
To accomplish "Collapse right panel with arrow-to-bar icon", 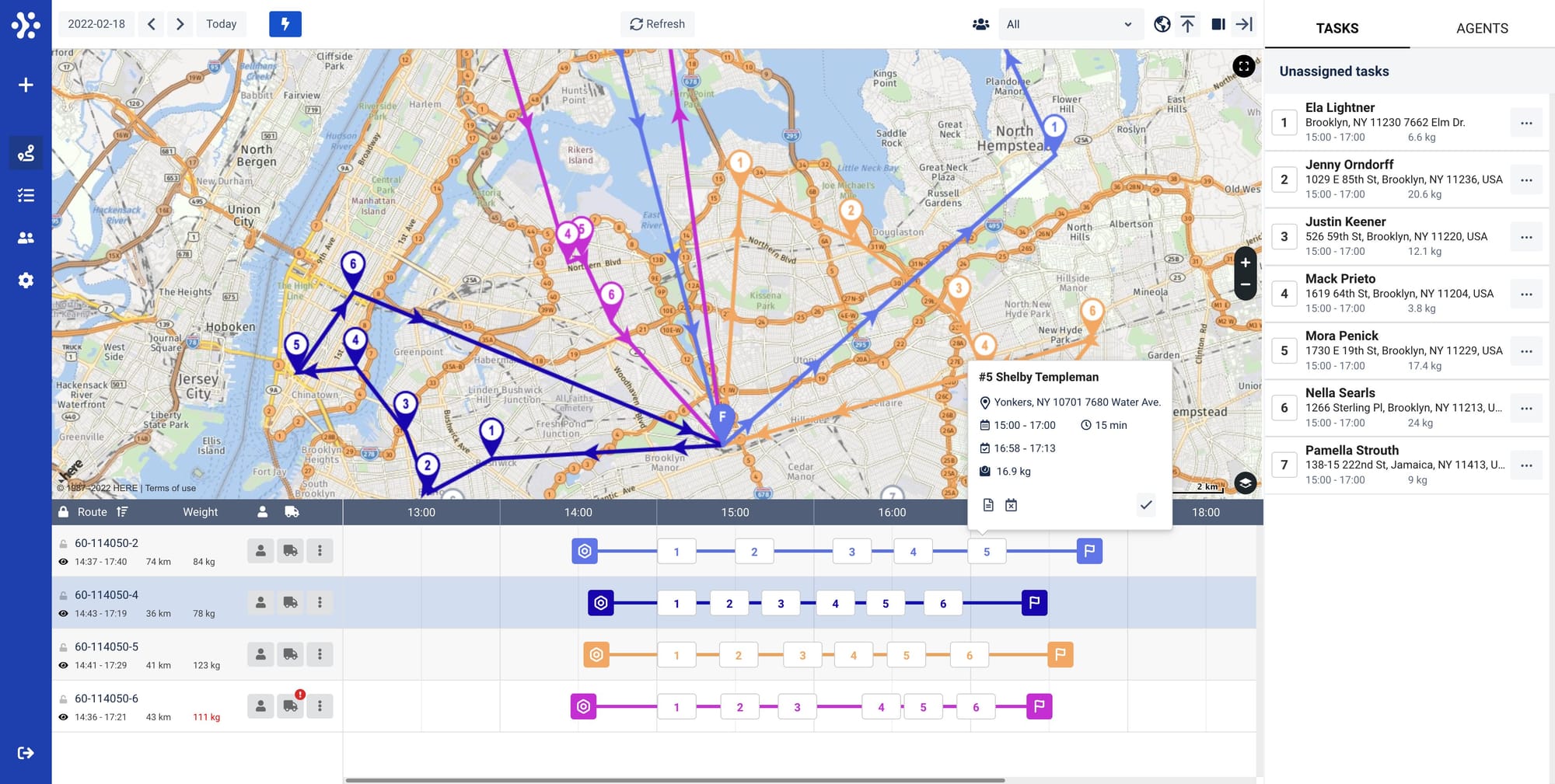I will coord(1244,24).
